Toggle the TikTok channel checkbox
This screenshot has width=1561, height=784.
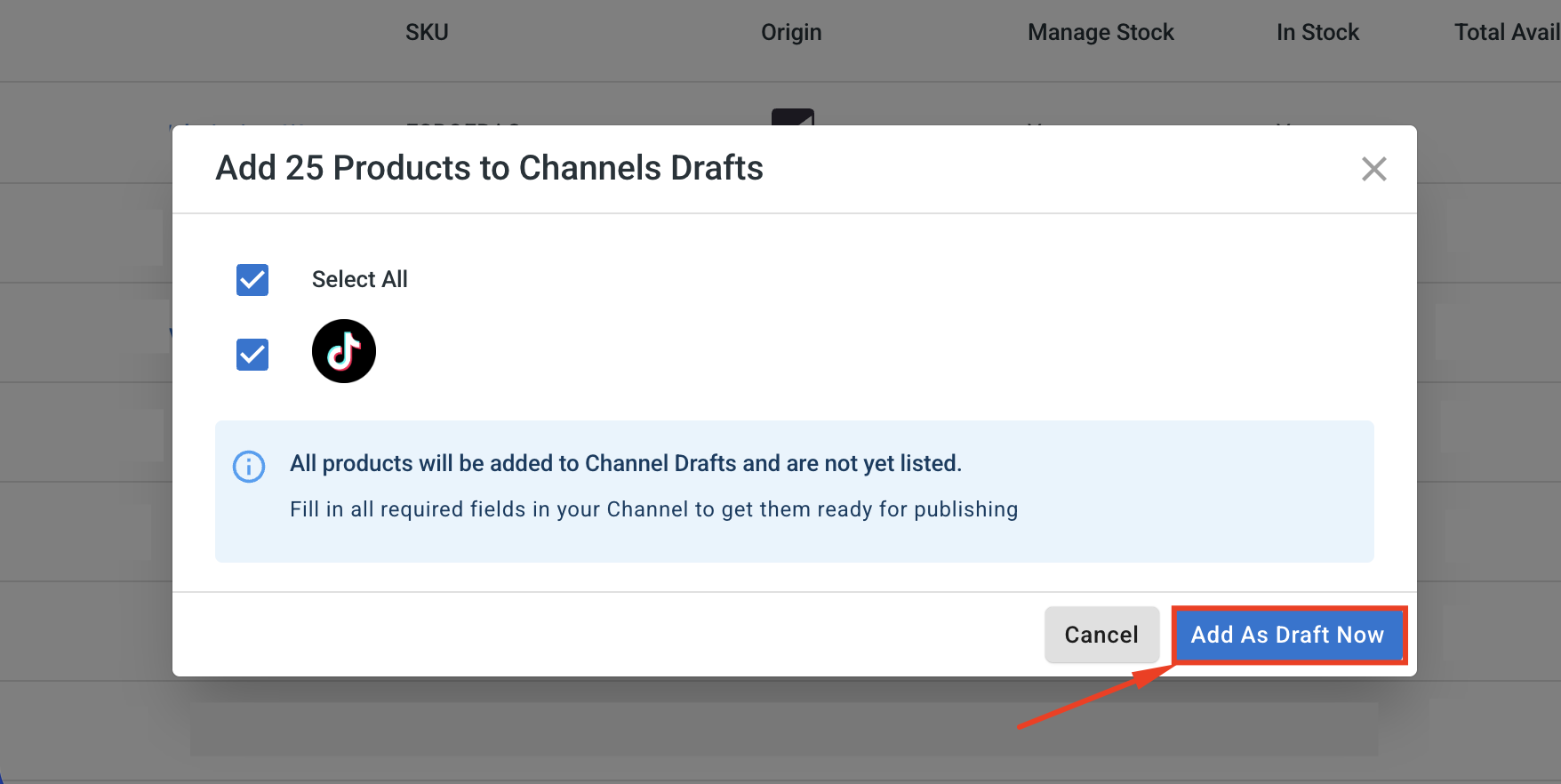coord(252,355)
